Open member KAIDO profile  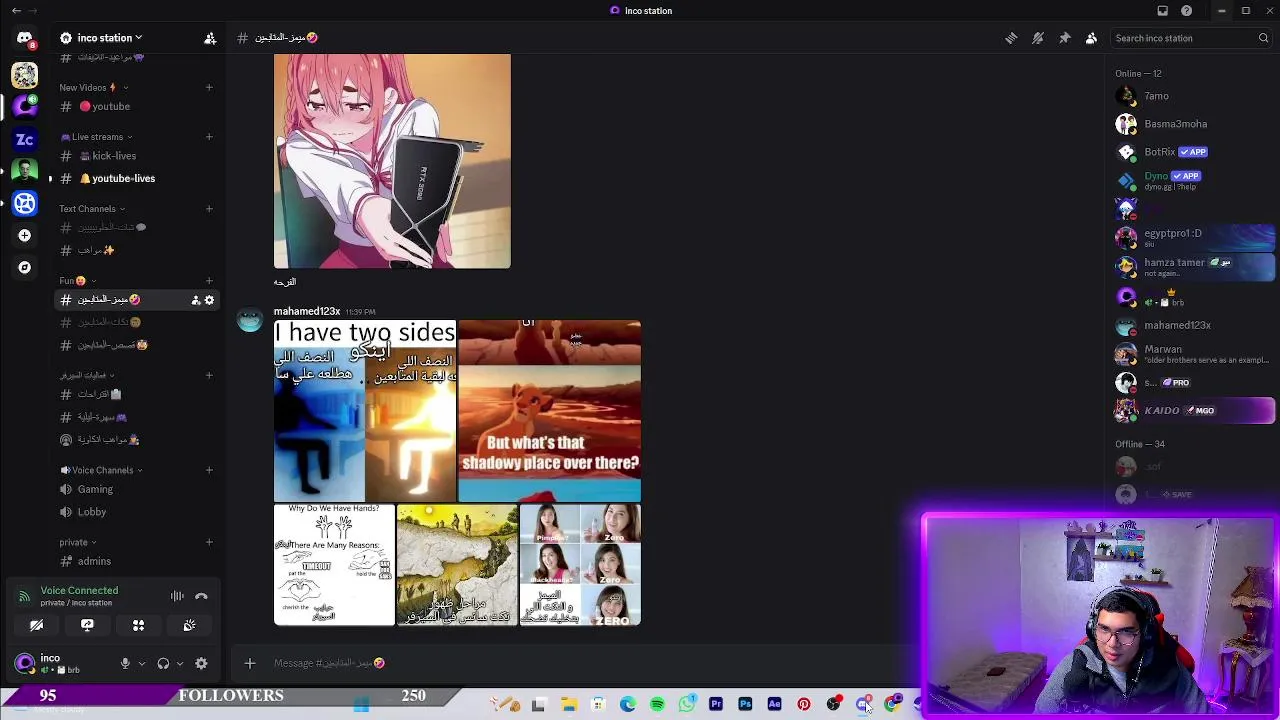click(x=1194, y=411)
